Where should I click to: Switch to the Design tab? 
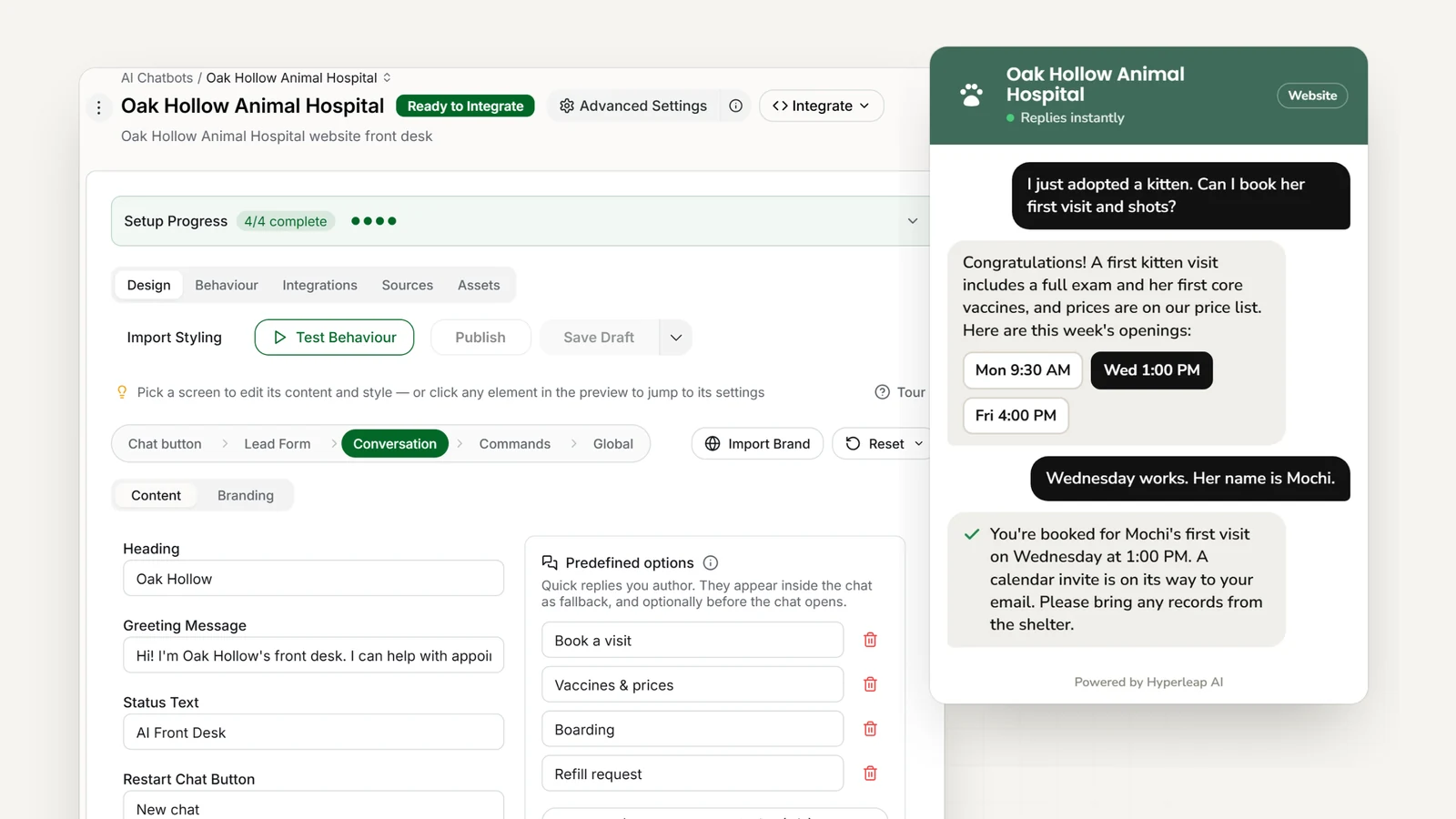(x=149, y=285)
